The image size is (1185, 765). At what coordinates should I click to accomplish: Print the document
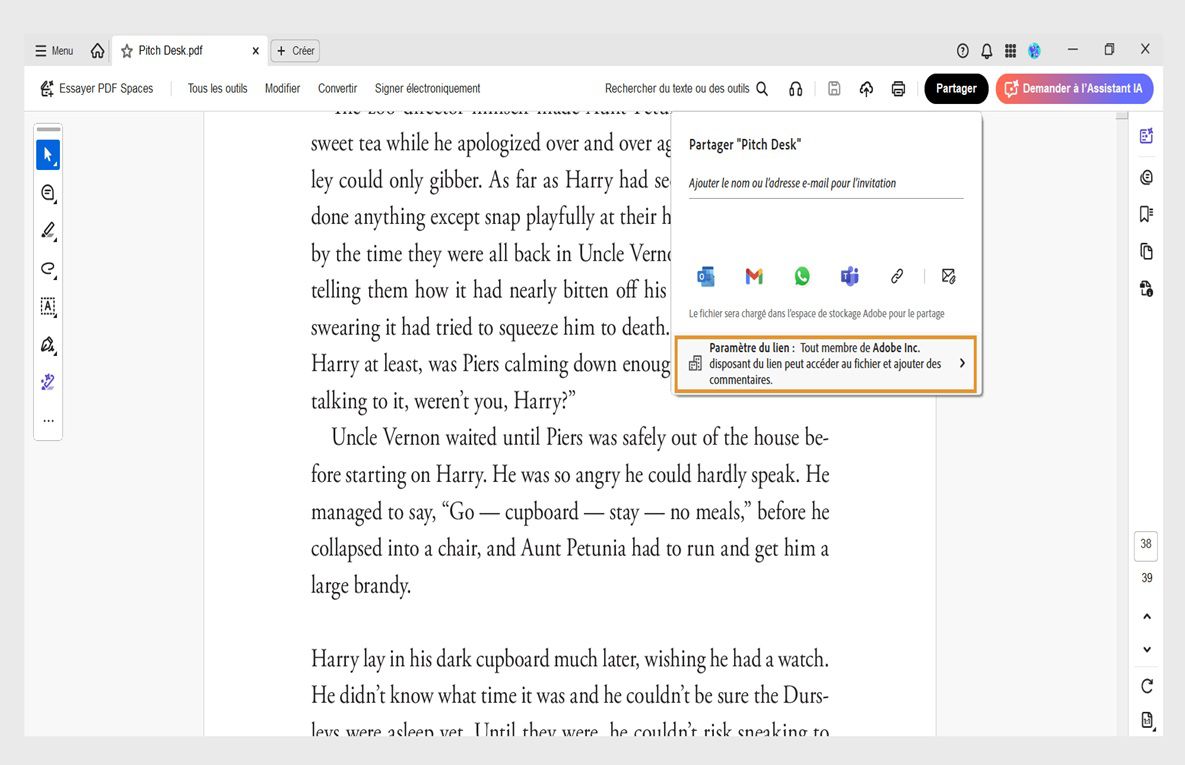click(898, 88)
